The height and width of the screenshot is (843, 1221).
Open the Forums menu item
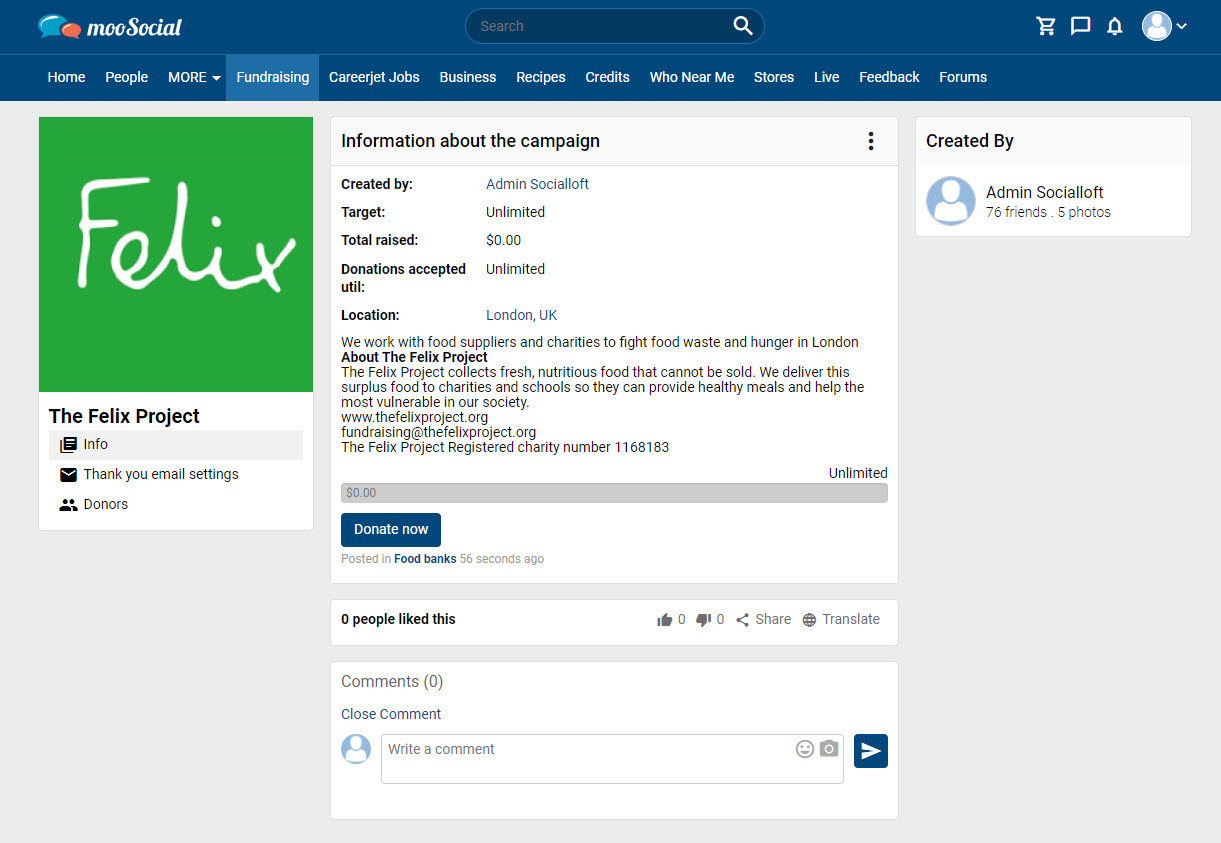[x=963, y=77]
